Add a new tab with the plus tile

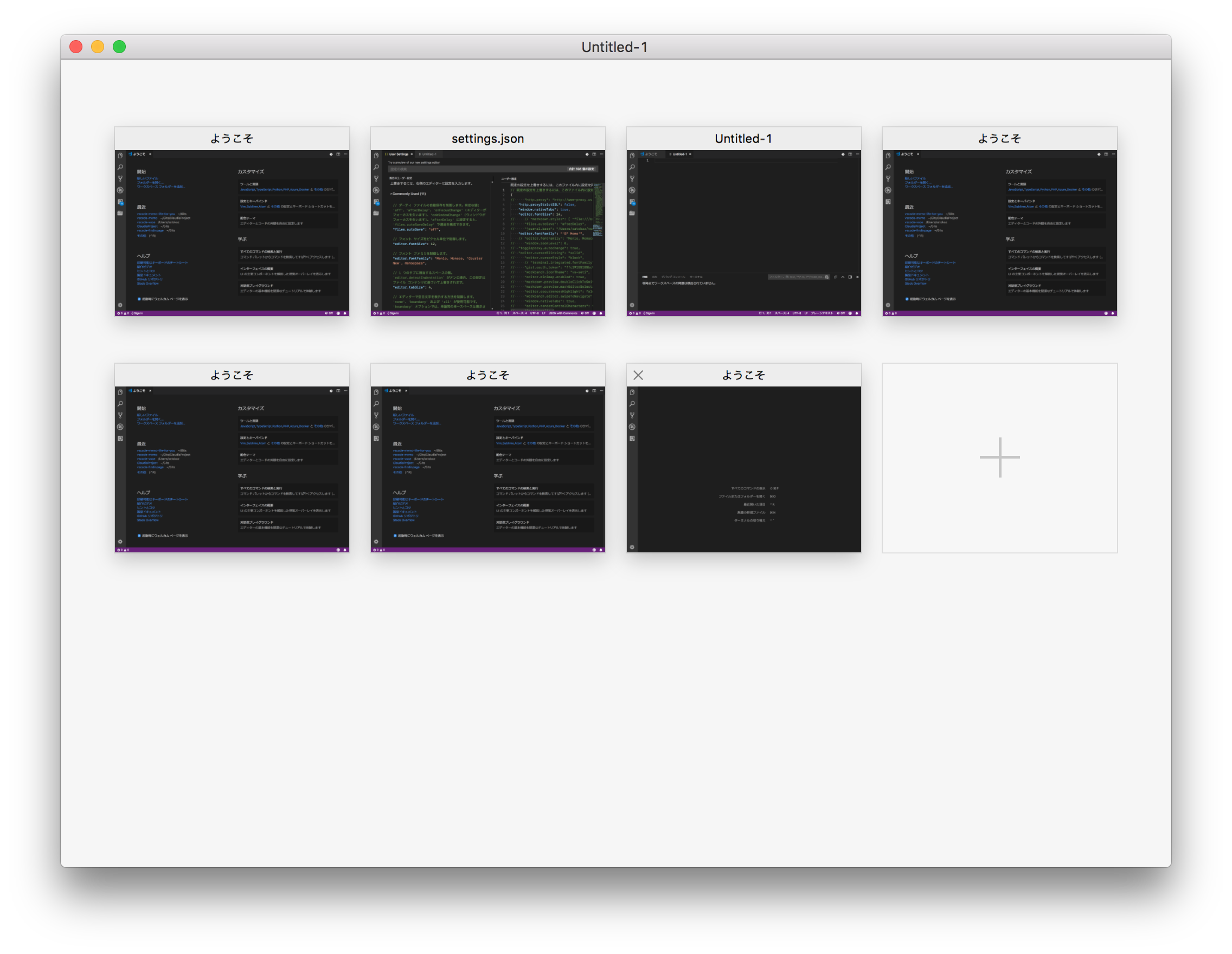click(999, 457)
